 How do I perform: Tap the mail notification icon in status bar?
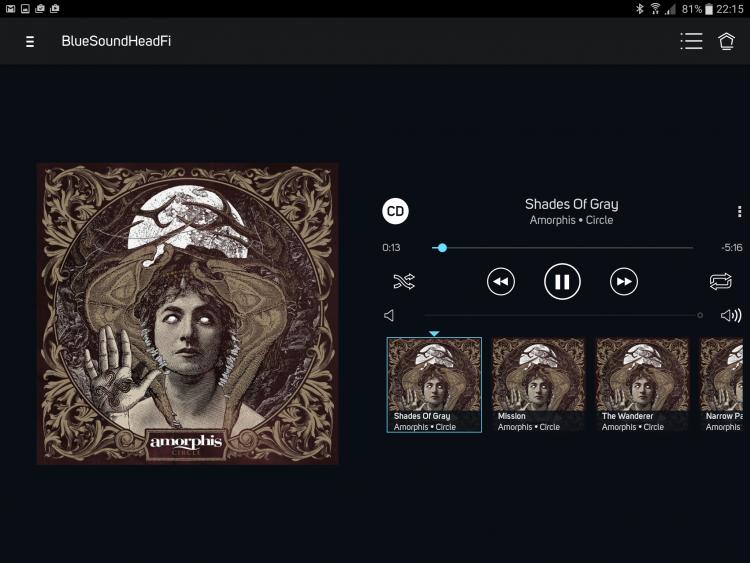click(10, 9)
